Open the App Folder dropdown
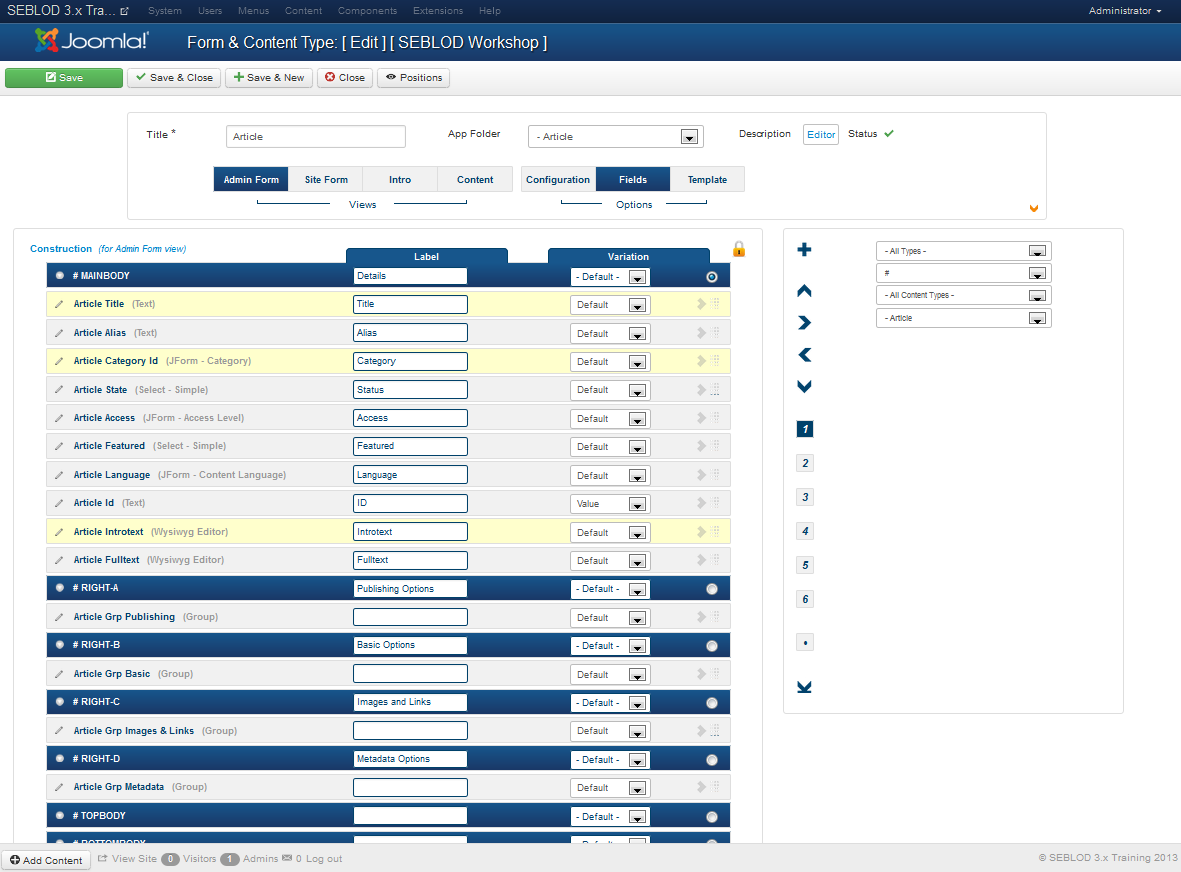The image size is (1181, 872). tap(616, 136)
